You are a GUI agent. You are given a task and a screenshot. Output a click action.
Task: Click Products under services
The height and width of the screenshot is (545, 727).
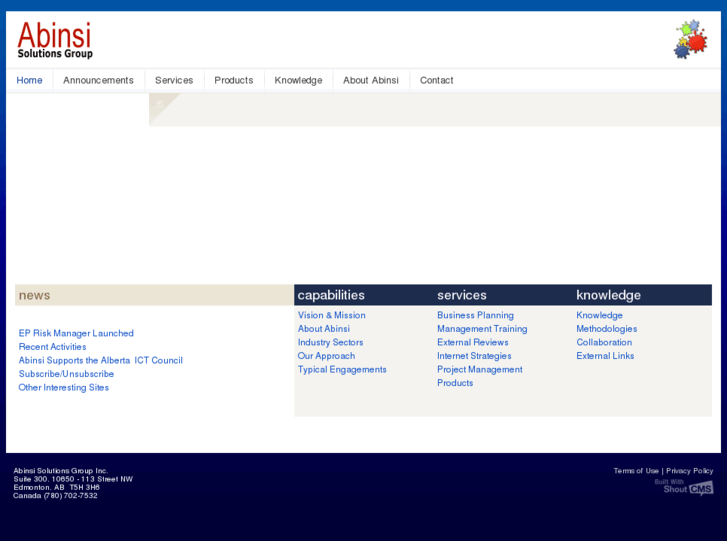[455, 383]
